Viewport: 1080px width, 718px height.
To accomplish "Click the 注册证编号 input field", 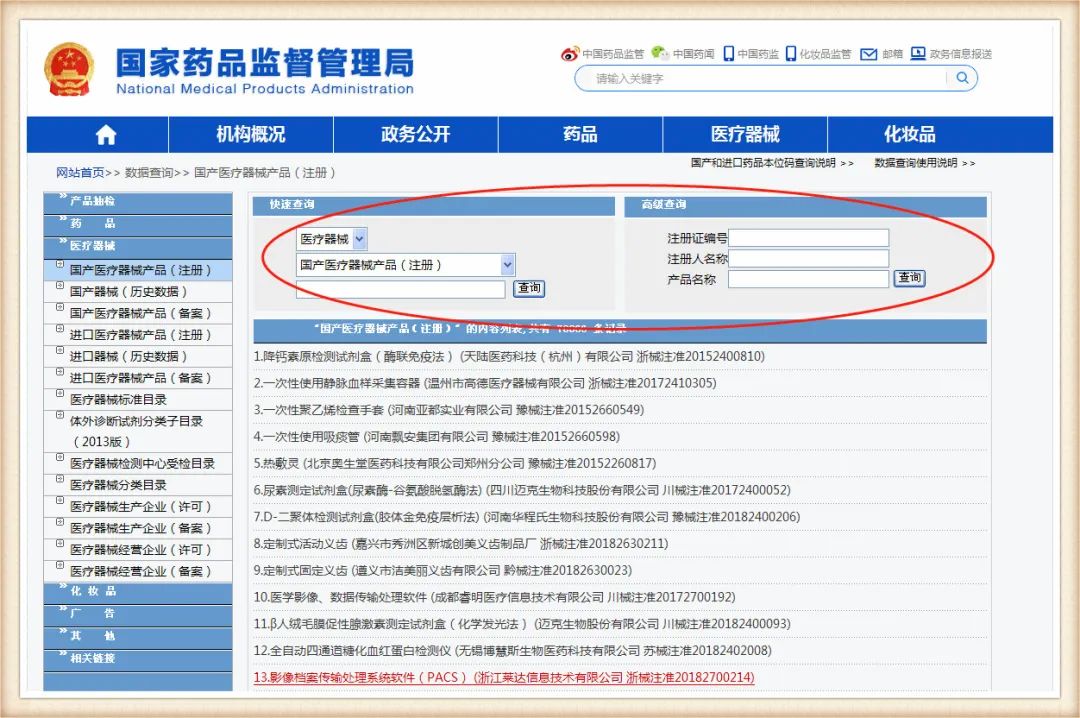I will point(810,238).
